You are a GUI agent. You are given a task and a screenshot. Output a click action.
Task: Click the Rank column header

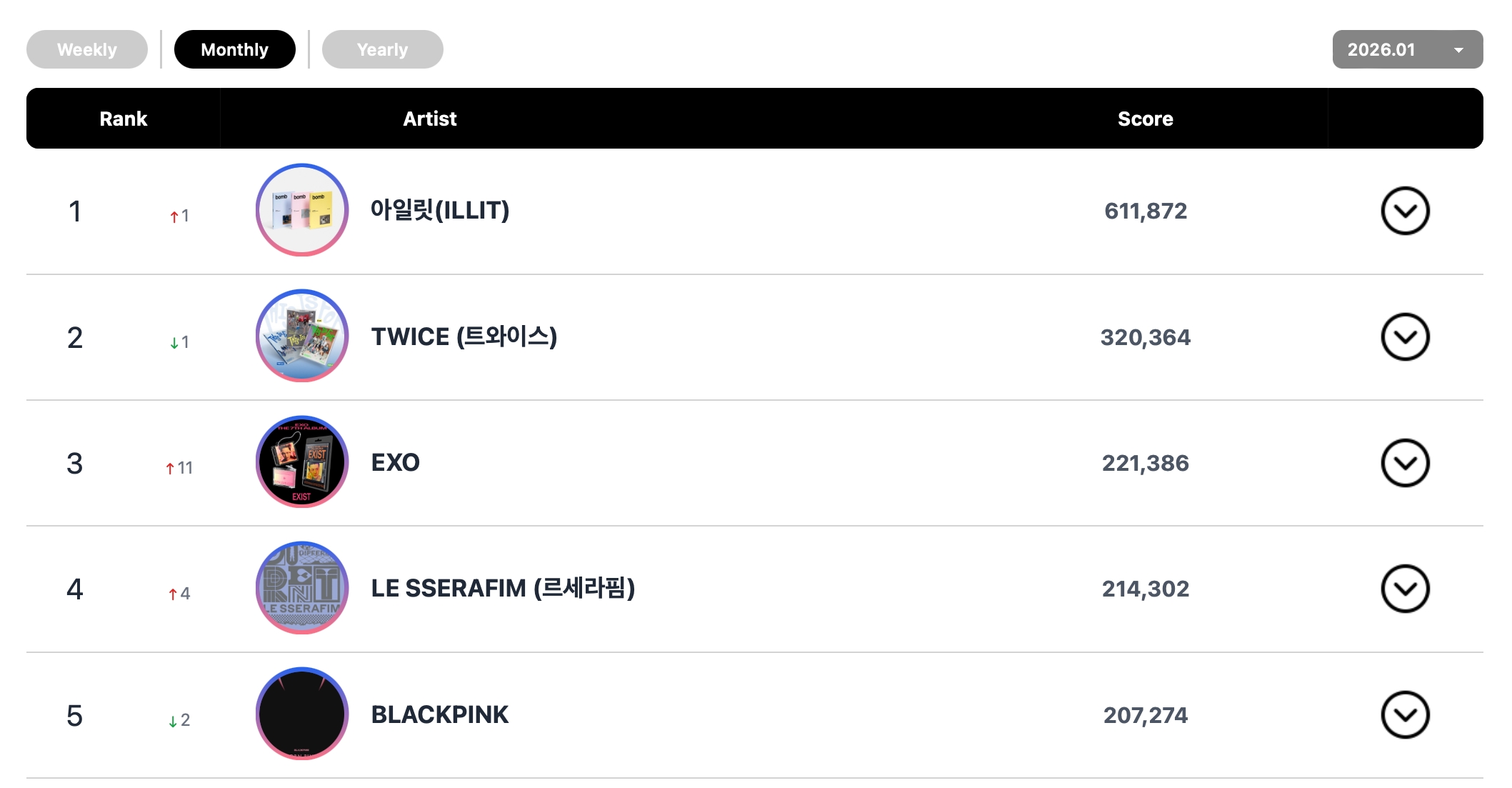(123, 119)
